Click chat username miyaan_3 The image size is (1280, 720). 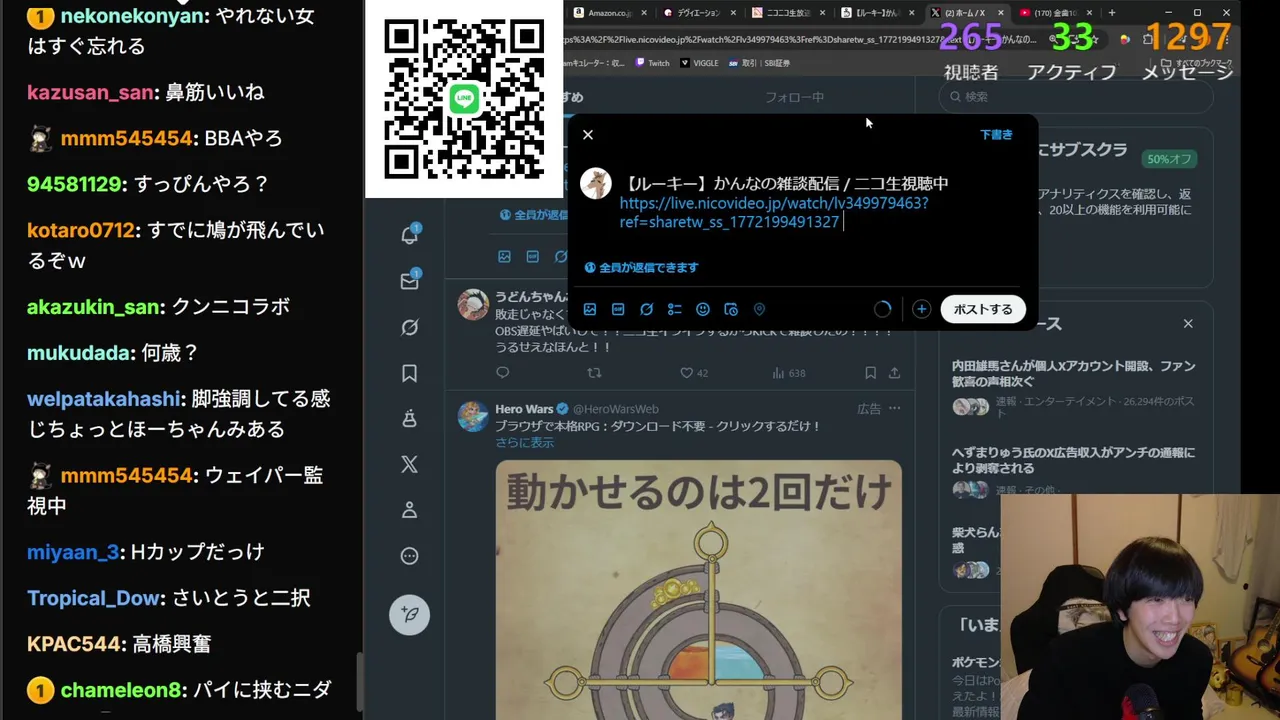point(73,552)
